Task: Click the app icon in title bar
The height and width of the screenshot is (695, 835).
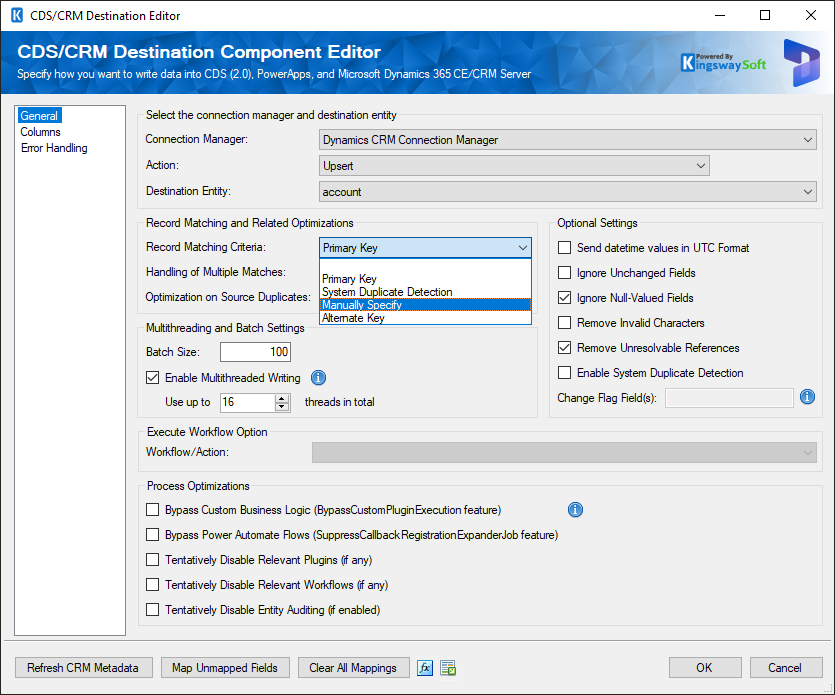Action: pyautogui.click(x=17, y=15)
